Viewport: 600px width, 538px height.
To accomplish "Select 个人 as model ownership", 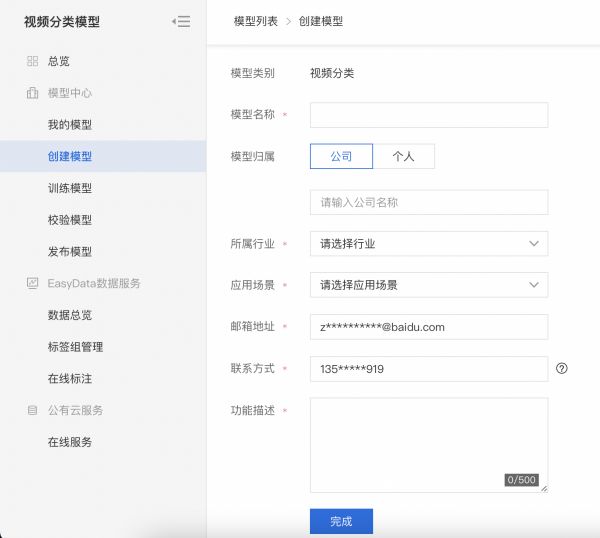I will click(404, 156).
